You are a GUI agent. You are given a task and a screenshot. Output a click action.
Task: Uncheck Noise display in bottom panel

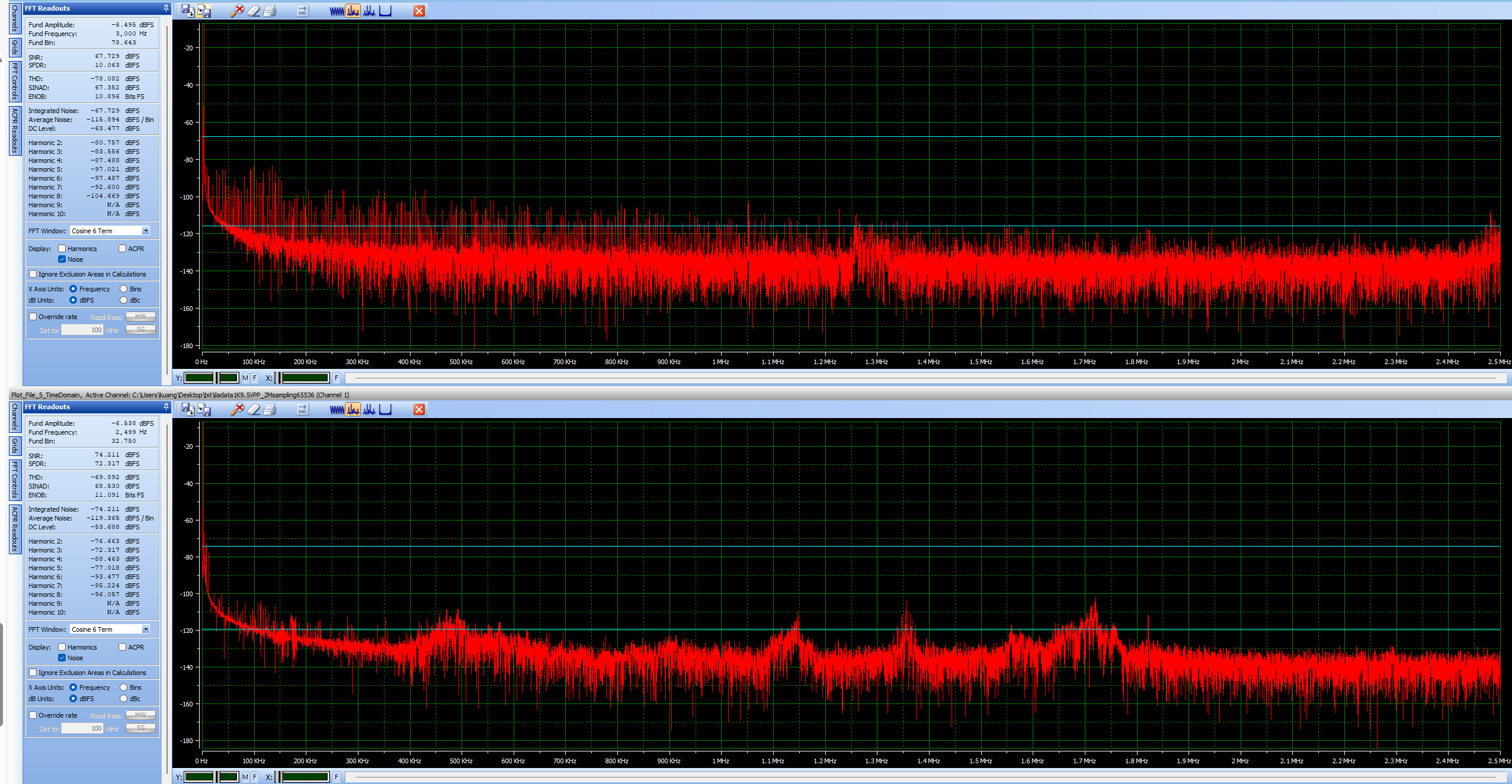[x=62, y=658]
